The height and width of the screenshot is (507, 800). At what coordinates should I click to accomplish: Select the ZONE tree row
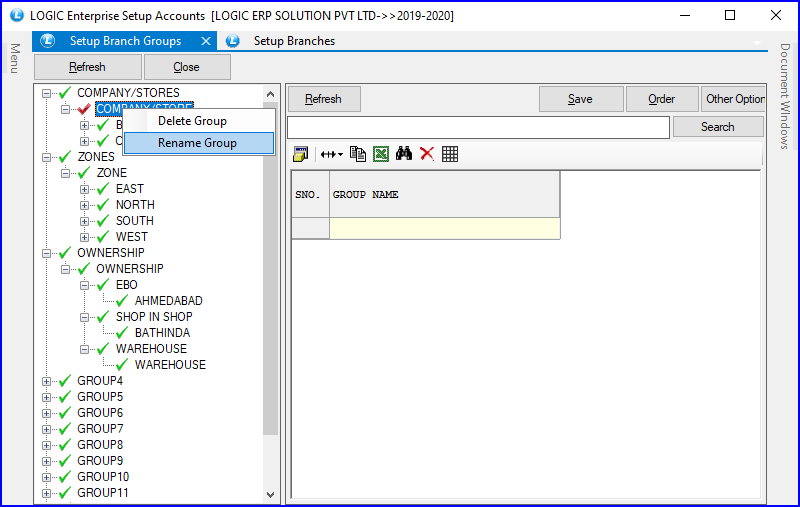[112, 173]
